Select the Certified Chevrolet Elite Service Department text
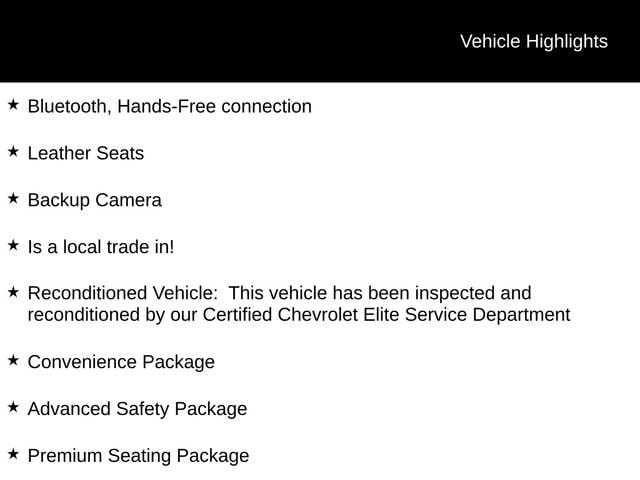640x480 pixels. click(x=386, y=315)
